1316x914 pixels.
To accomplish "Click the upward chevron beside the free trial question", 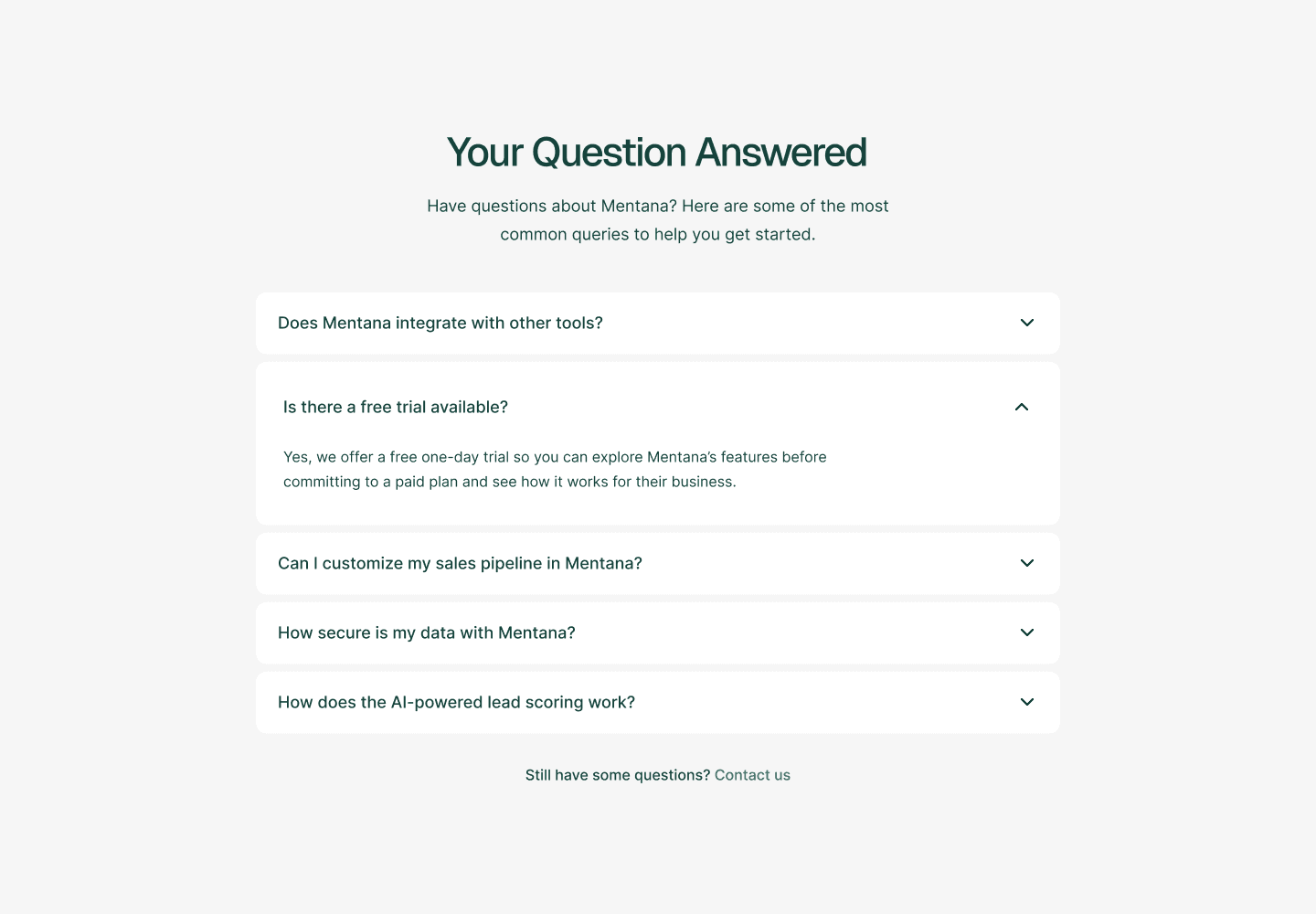I will [x=1022, y=407].
